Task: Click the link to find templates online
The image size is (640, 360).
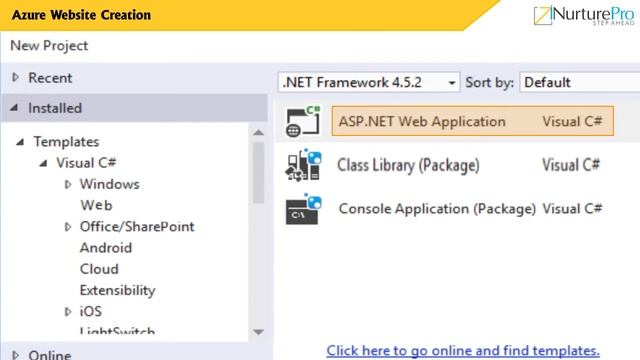Action: tap(463, 351)
